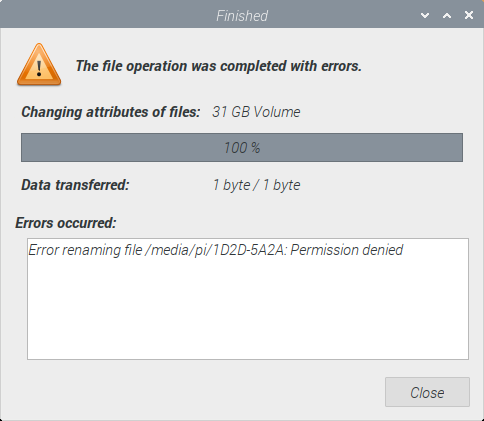The width and height of the screenshot is (484, 421).
Task: Click the "Changing attributes of files:" label
Action: (111, 112)
